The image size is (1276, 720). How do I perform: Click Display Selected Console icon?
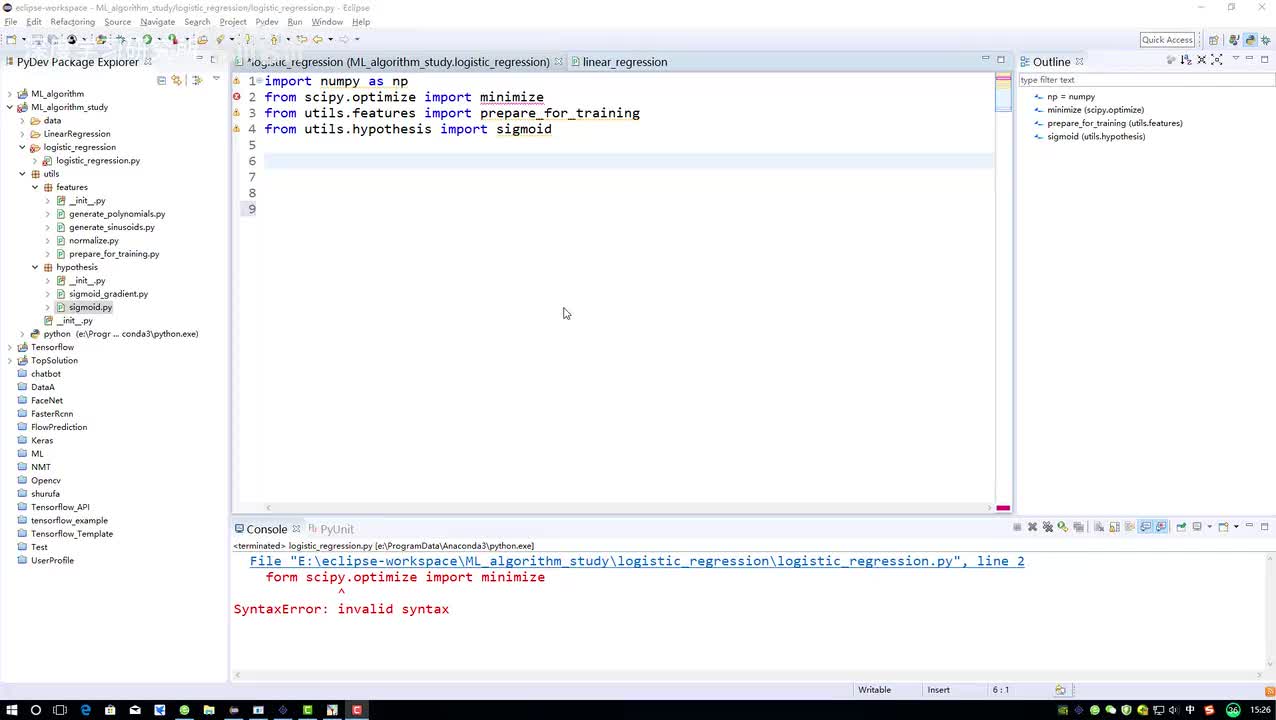pos(1197,527)
